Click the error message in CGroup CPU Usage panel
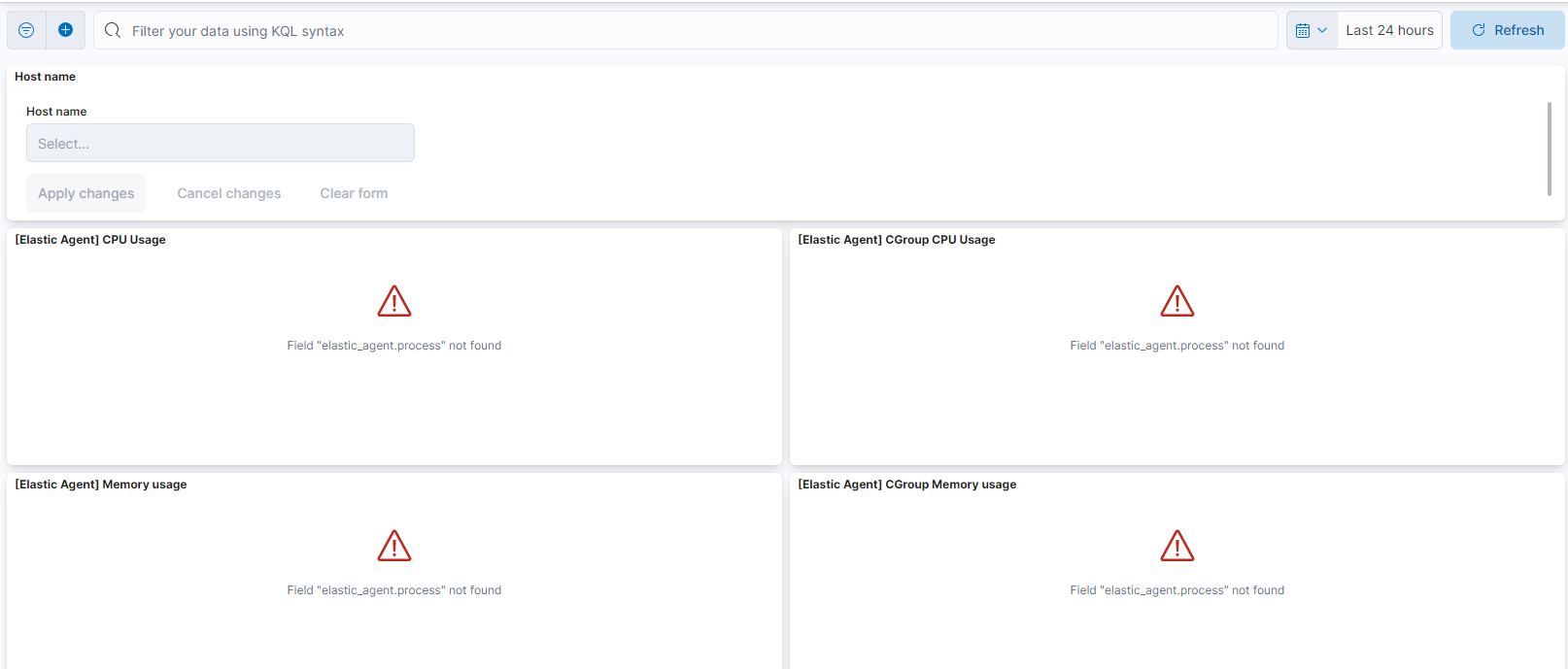This screenshot has height=669, width=1568. click(x=1177, y=346)
